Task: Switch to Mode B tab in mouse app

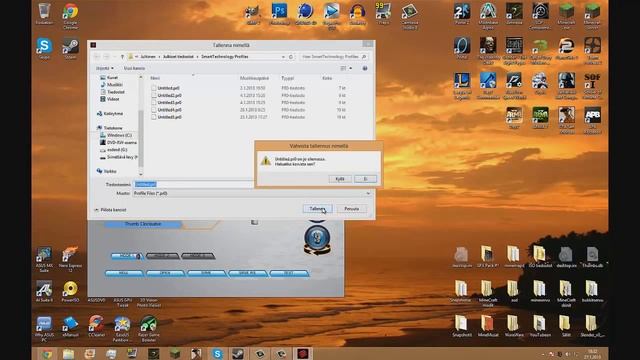Action: pos(162,256)
